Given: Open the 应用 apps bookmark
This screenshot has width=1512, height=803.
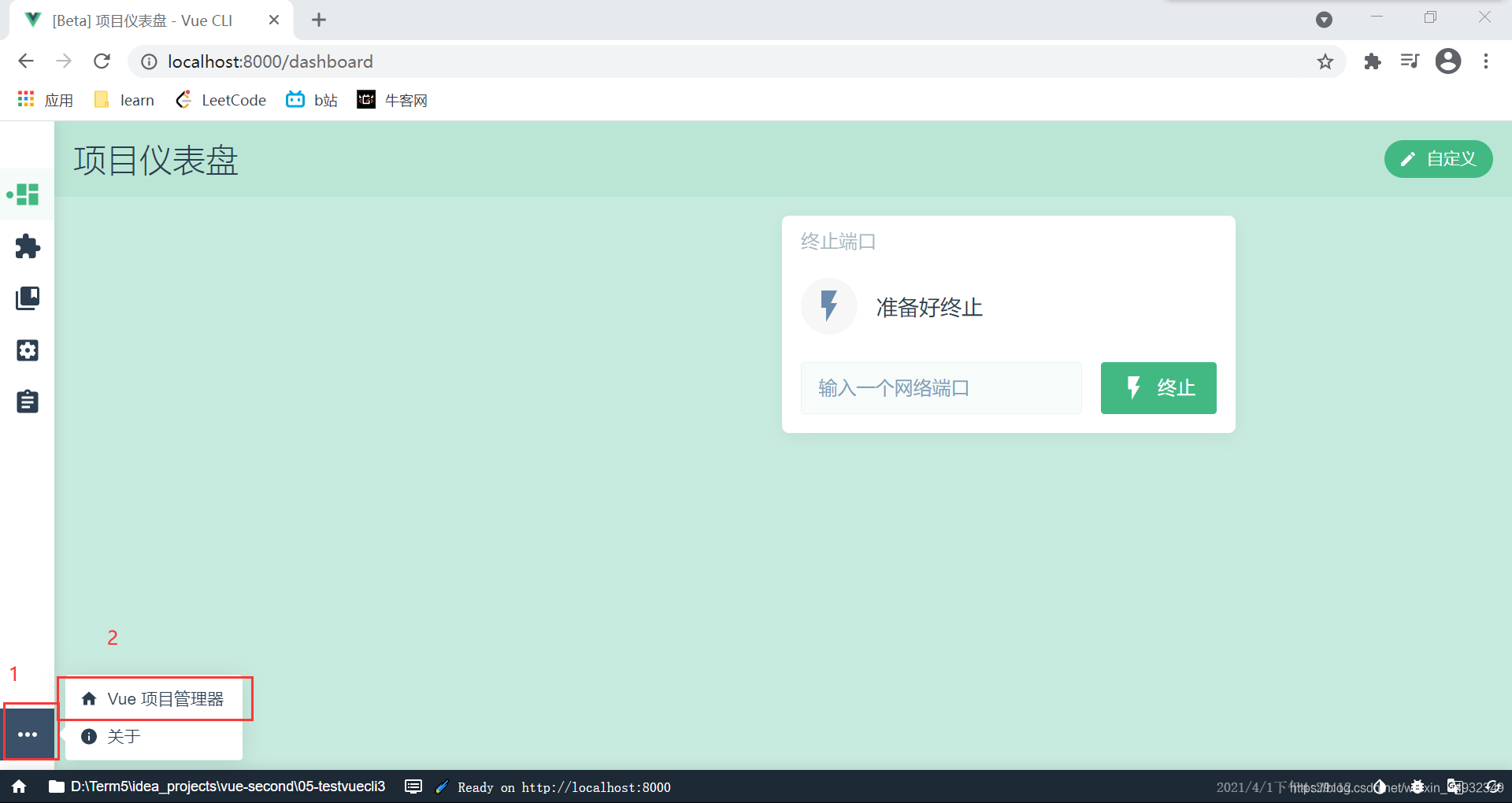Looking at the screenshot, I should click(x=46, y=100).
